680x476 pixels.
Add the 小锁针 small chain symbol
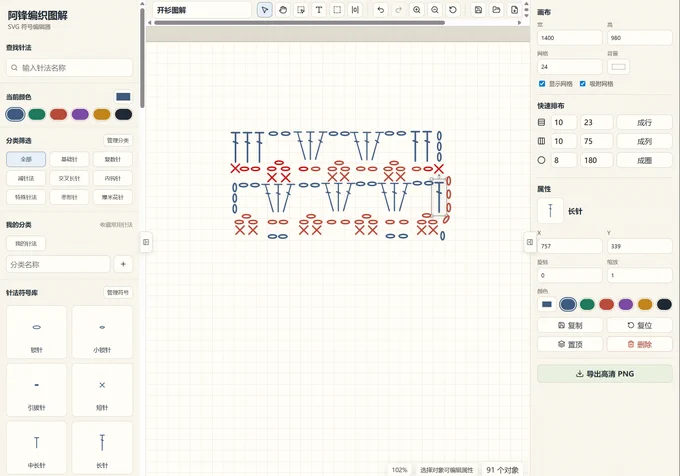click(x=102, y=332)
